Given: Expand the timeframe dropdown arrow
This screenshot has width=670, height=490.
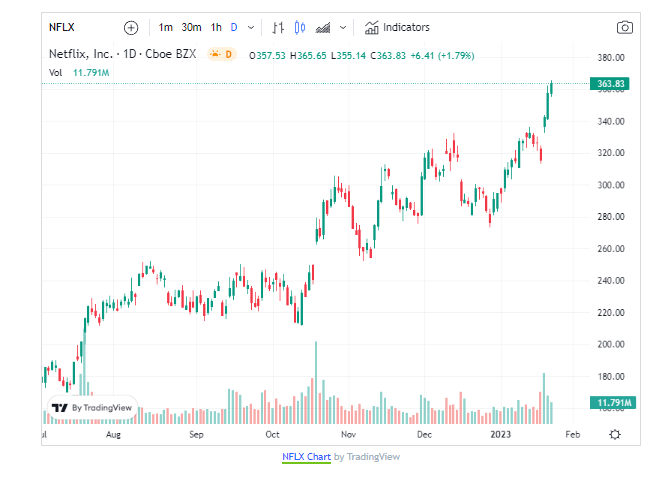Looking at the screenshot, I should (251, 28).
